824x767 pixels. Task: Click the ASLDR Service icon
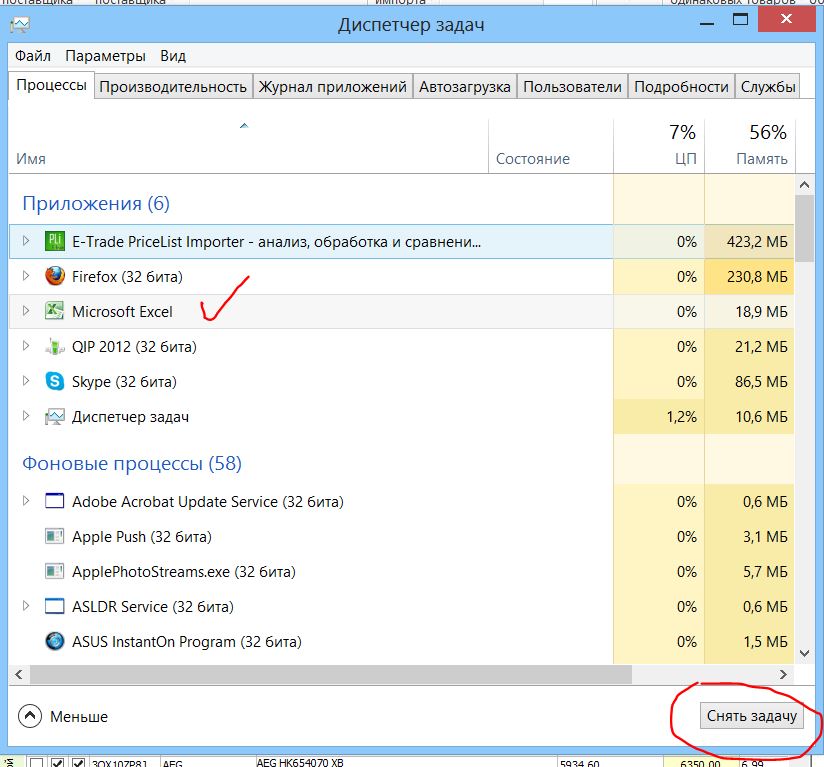tap(55, 606)
